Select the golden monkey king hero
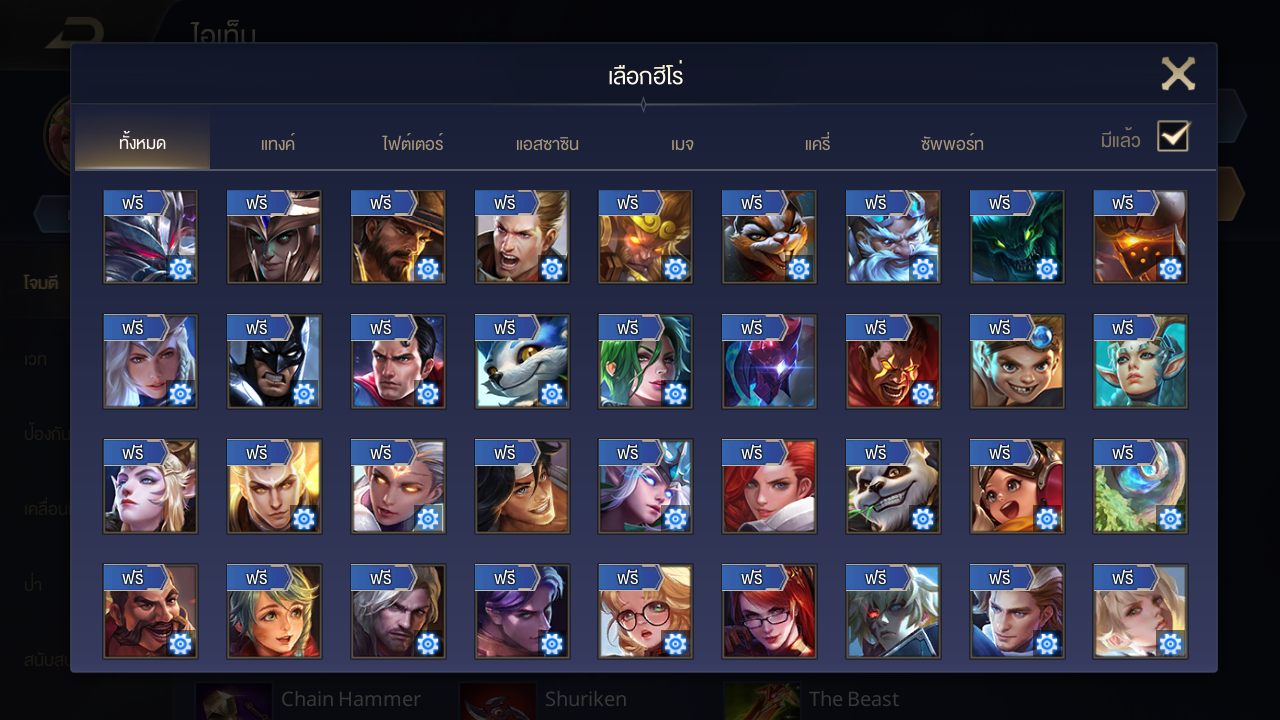The width and height of the screenshot is (1280, 720). click(645, 237)
